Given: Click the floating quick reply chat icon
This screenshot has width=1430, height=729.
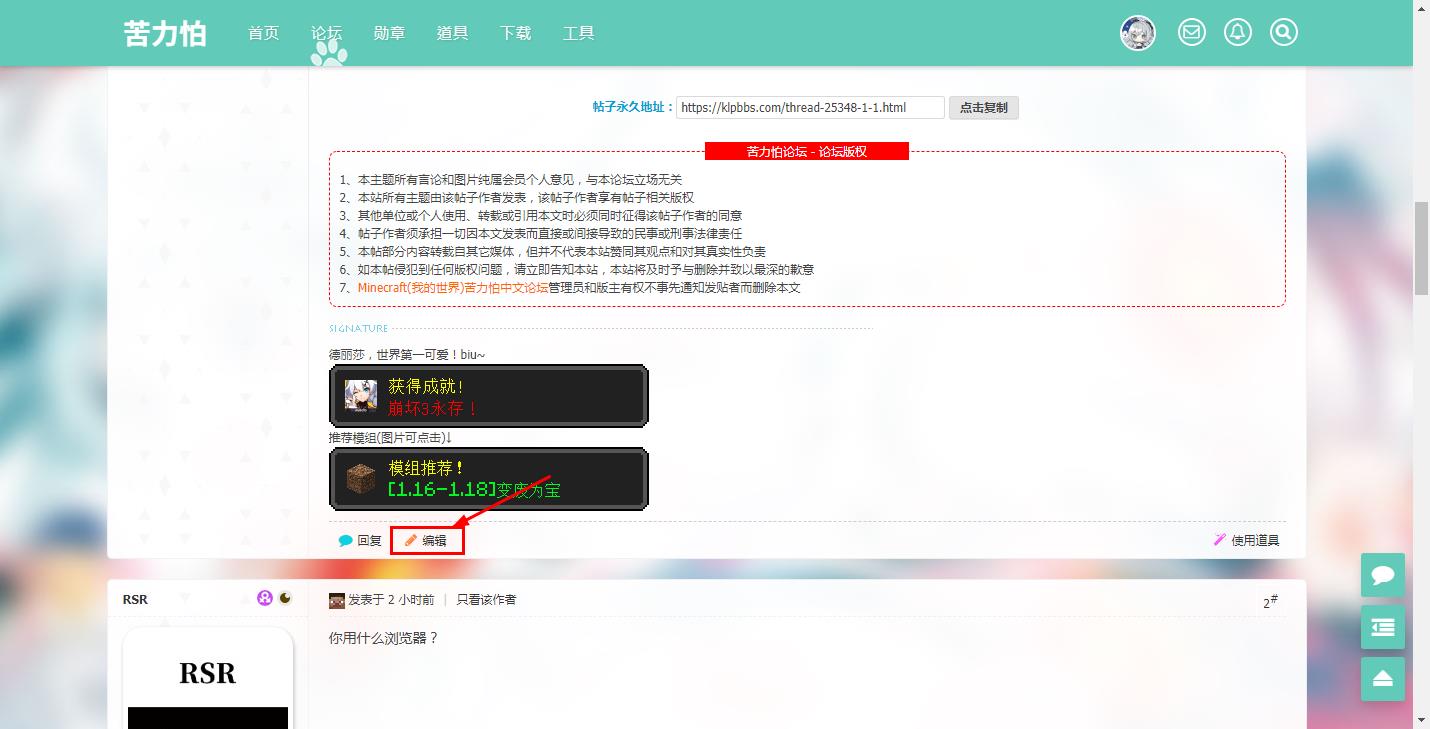Looking at the screenshot, I should click(1383, 575).
